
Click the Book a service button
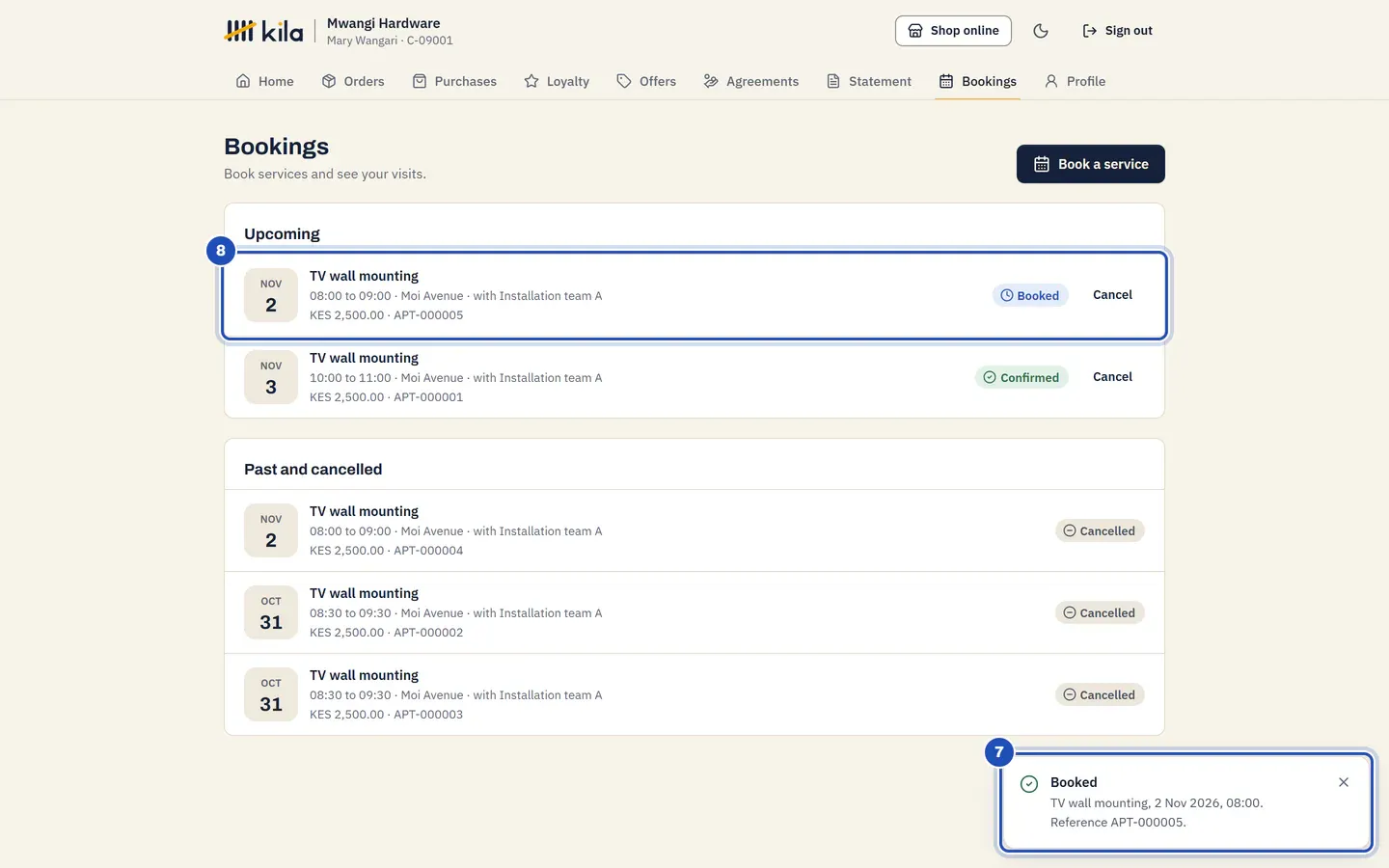tap(1091, 164)
